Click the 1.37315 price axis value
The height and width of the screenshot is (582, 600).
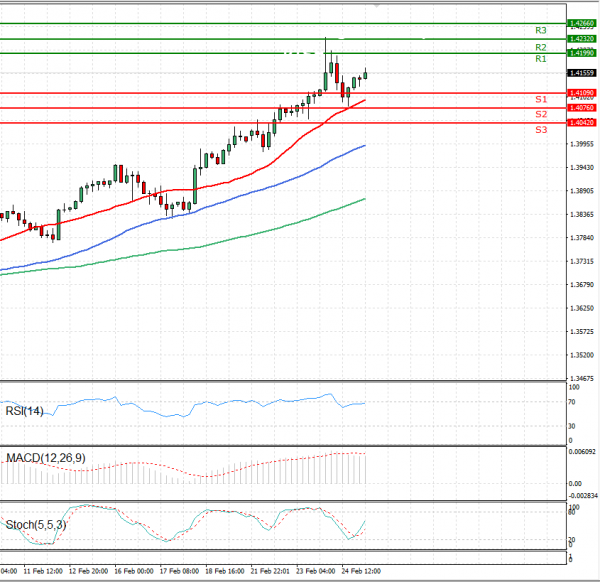click(x=582, y=261)
